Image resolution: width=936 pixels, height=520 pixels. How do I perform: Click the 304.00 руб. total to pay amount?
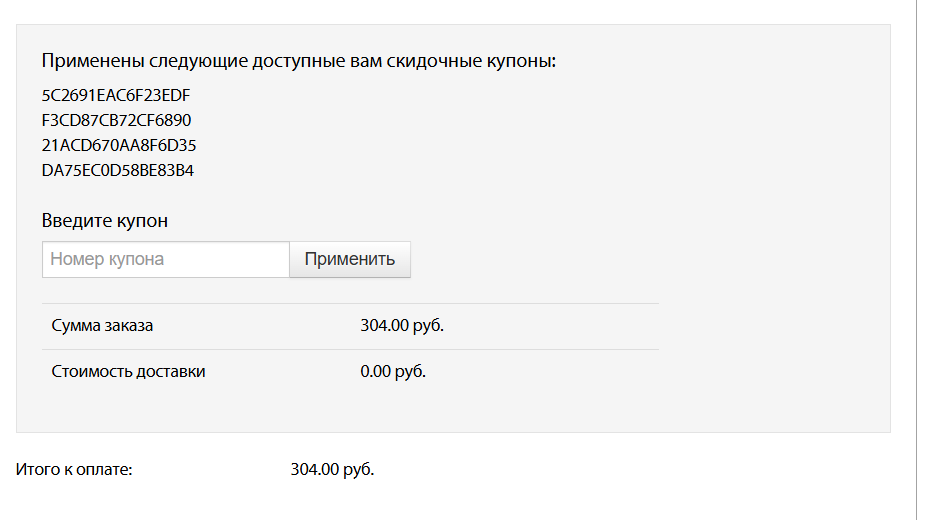click(x=332, y=469)
